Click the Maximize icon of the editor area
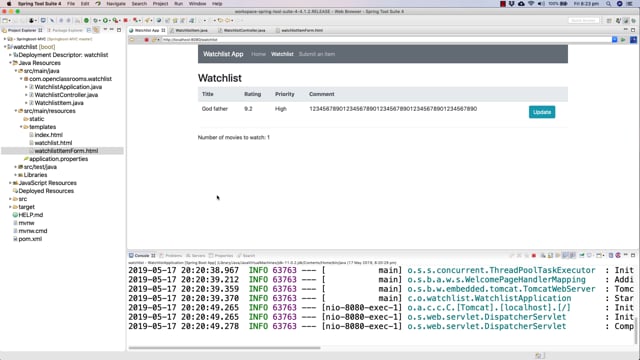This screenshot has height=360, width=640. click(633, 30)
